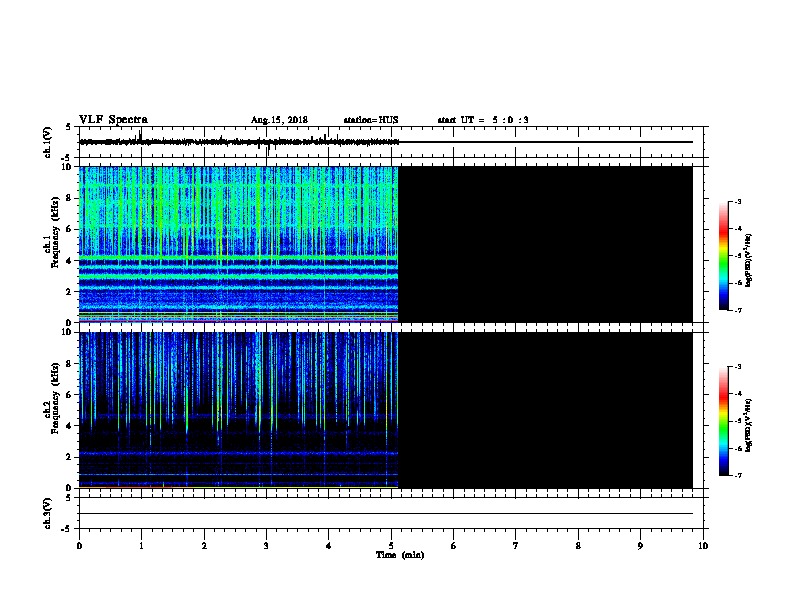Click time-axis tick label "9" at bottom

point(640,546)
